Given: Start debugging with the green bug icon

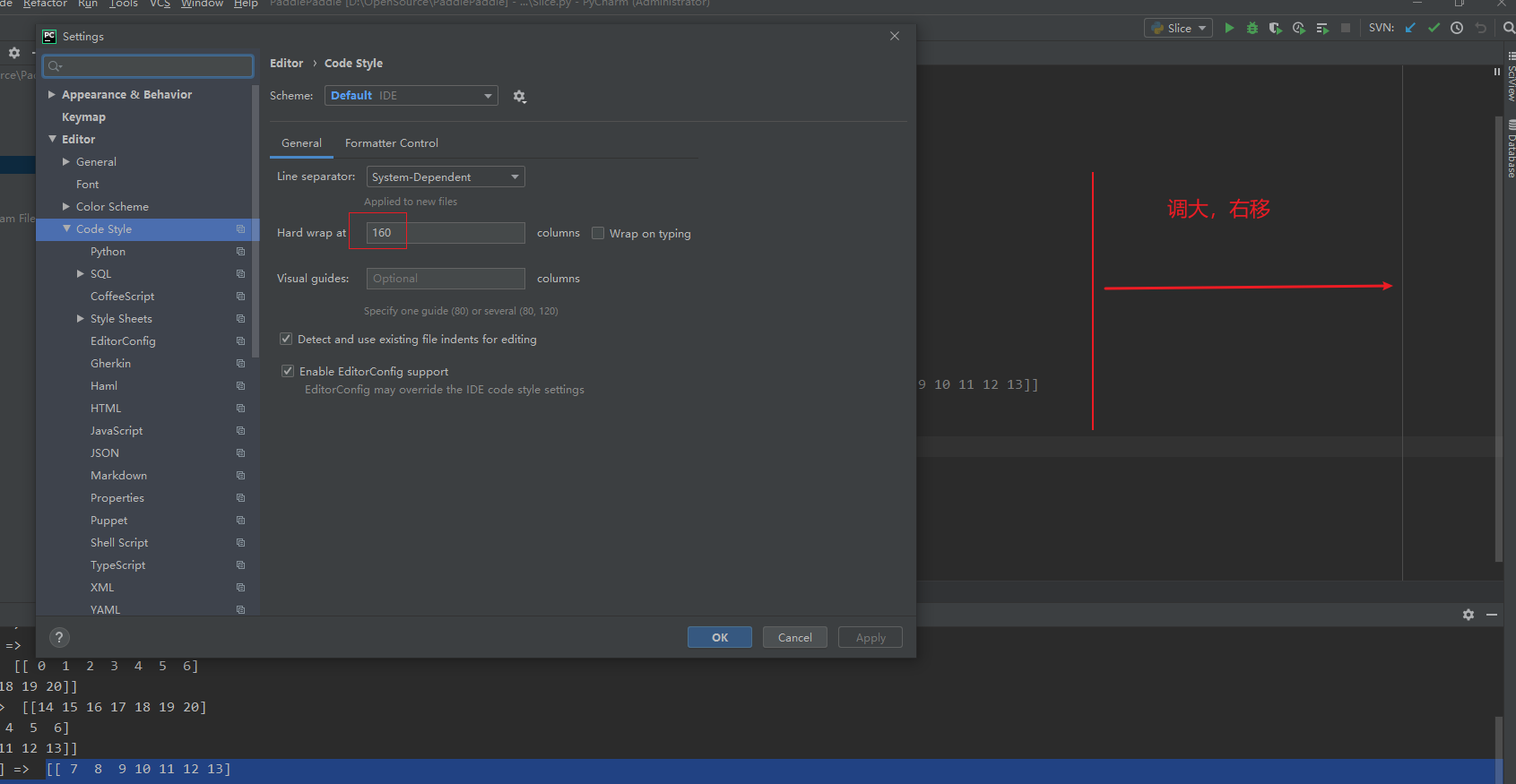Looking at the screenshot, I should tap(1252, 28).
